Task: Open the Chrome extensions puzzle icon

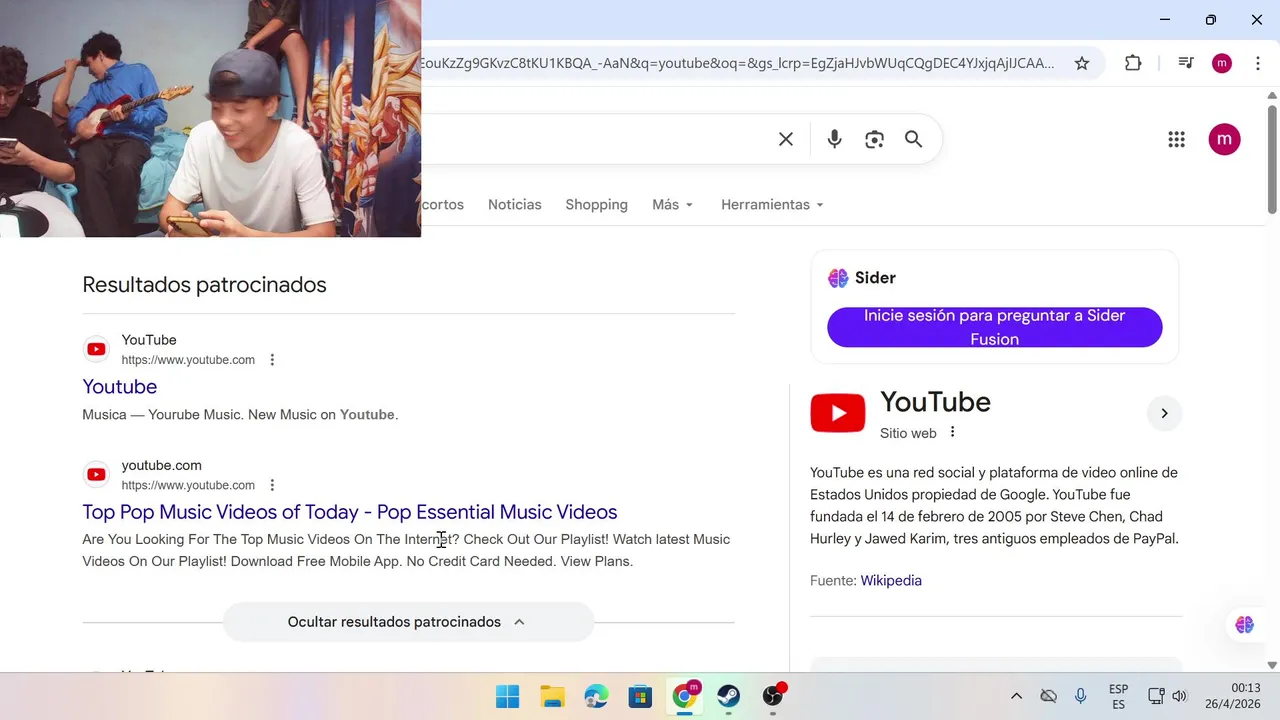Action: (x=1133, y=63)
